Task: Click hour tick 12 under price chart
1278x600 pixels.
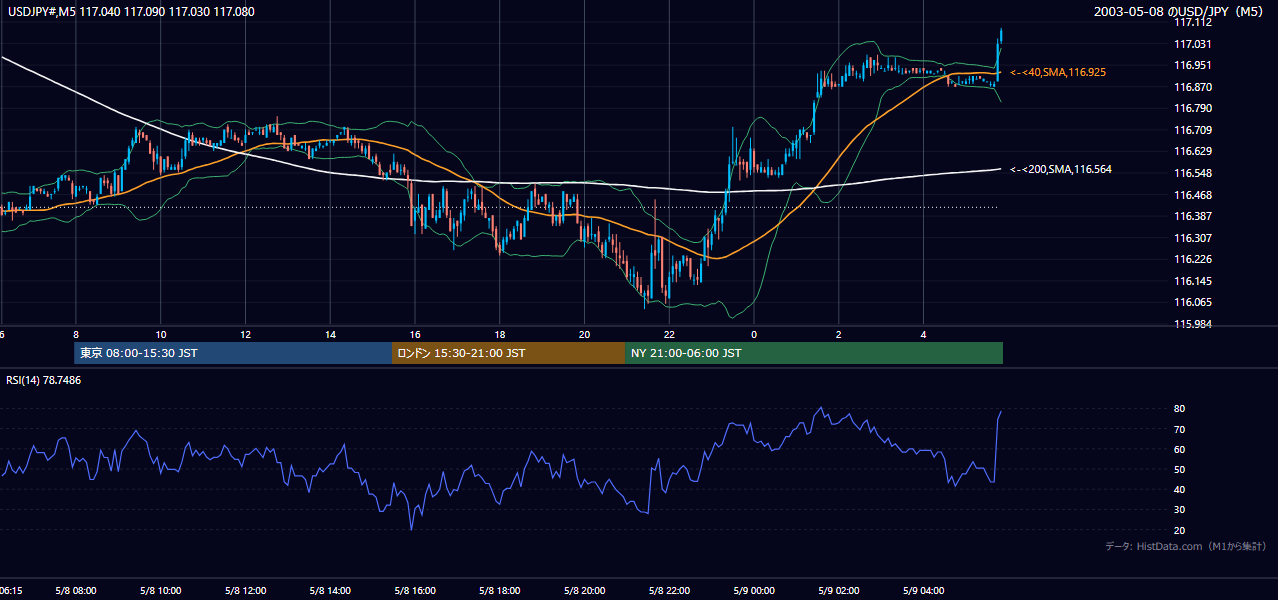Action: coord(245,335)
